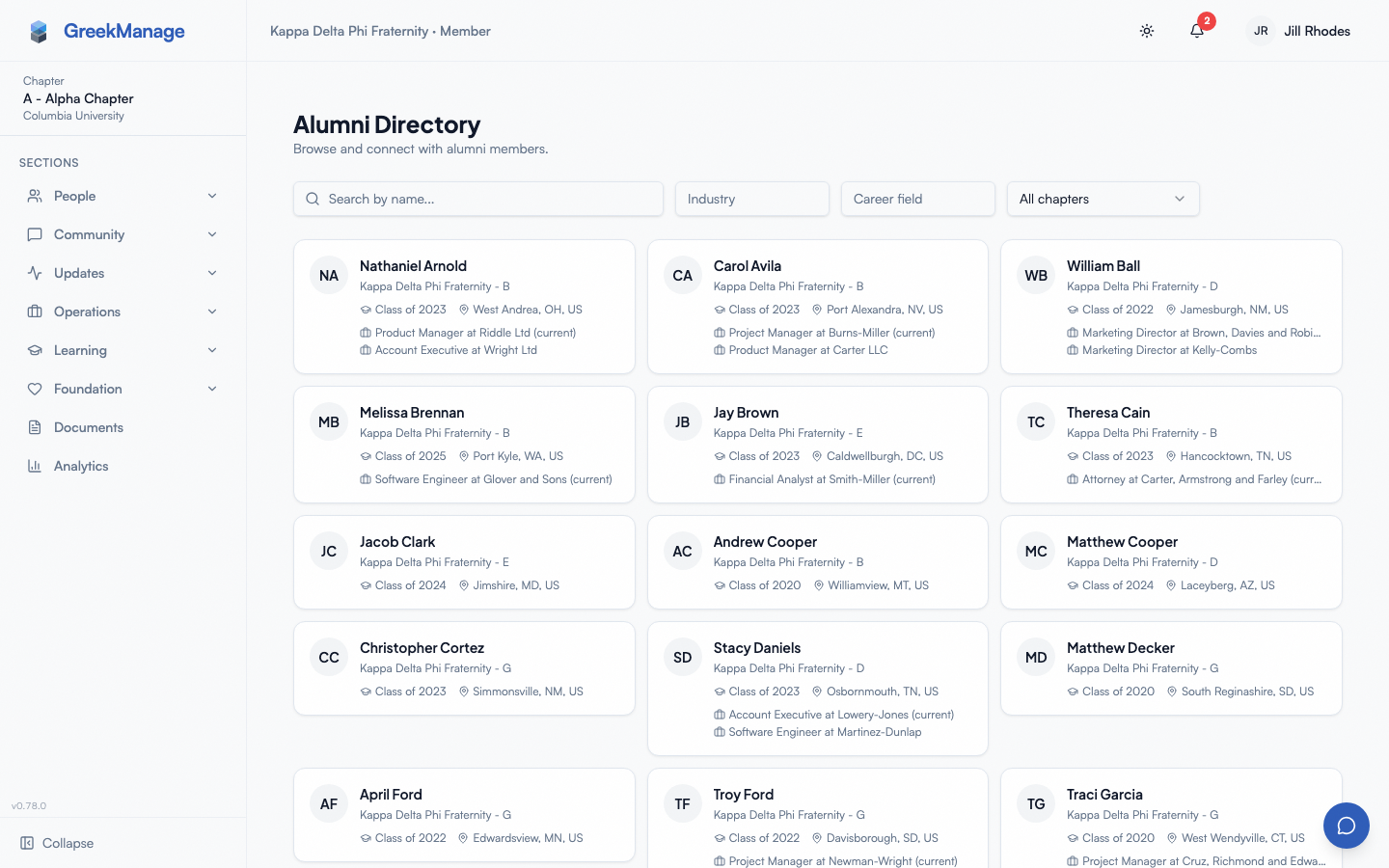Click the Foundation heart icon
The image size is (1389, 868).
click(35, 389)
